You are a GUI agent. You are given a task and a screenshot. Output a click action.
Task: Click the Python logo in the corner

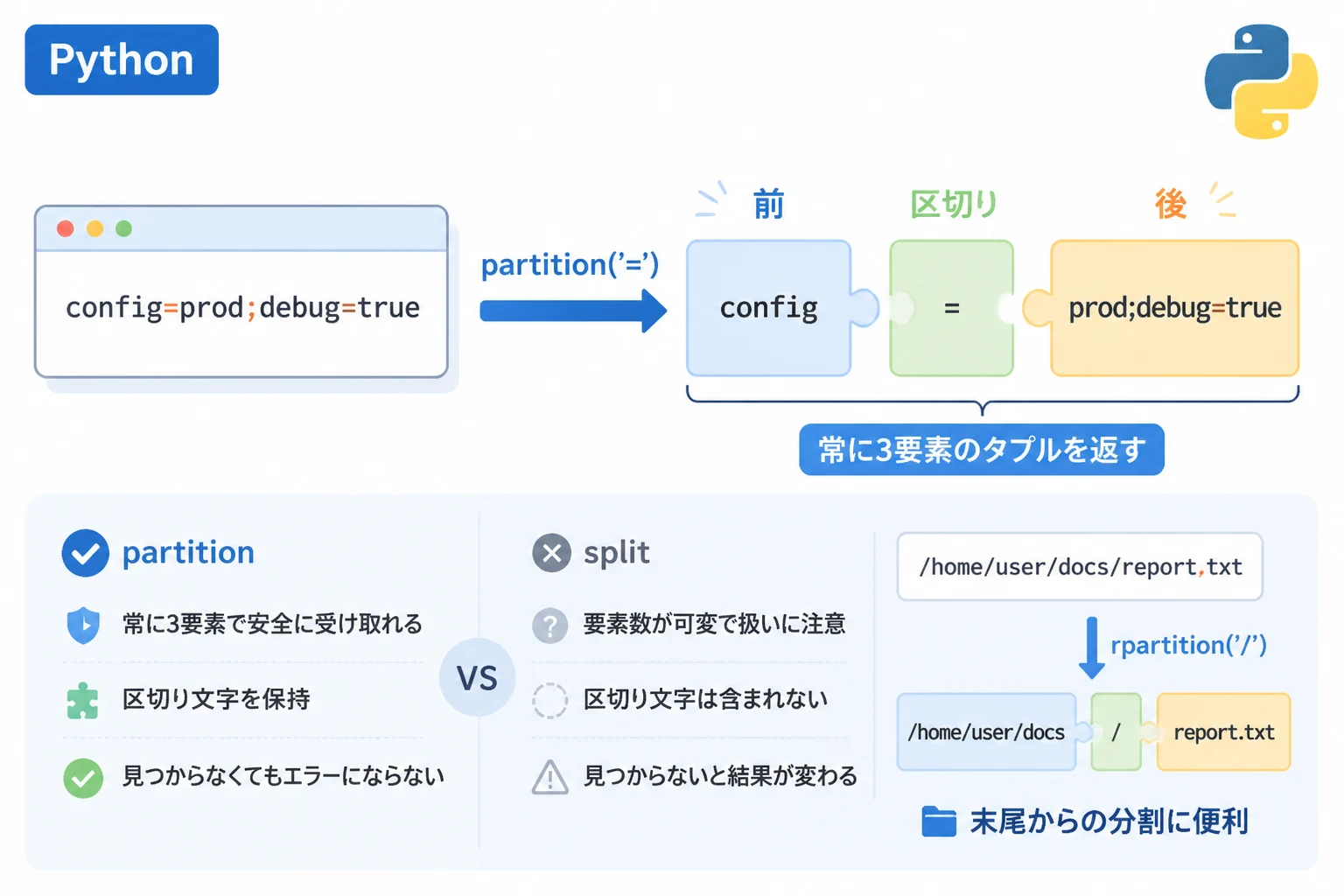(x=1261, y=81)
